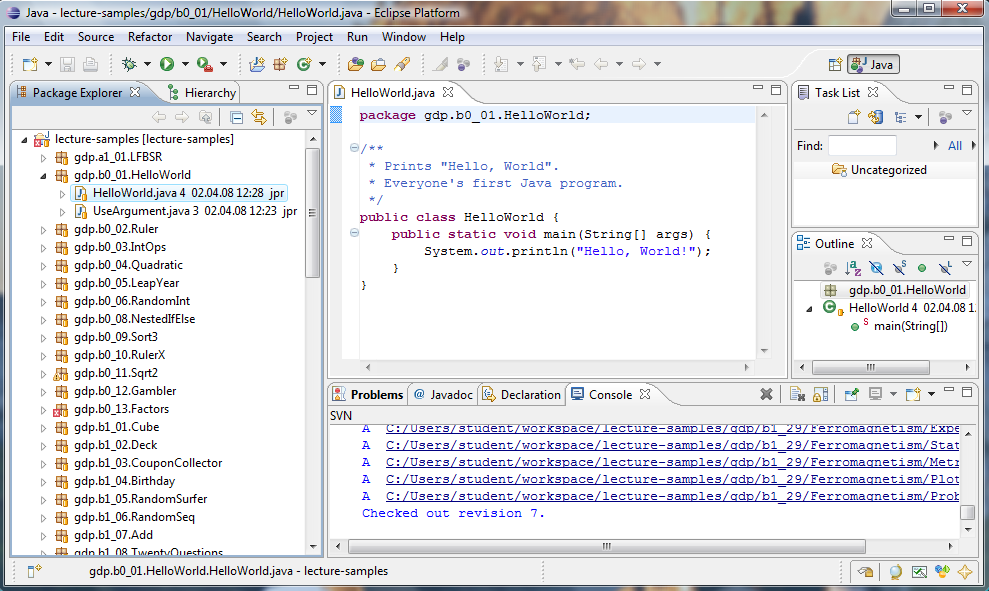The width and height of the screenshot is (989, 591).
Task: Toggle folding of the Javadoc comment
Action: [354, 148]
